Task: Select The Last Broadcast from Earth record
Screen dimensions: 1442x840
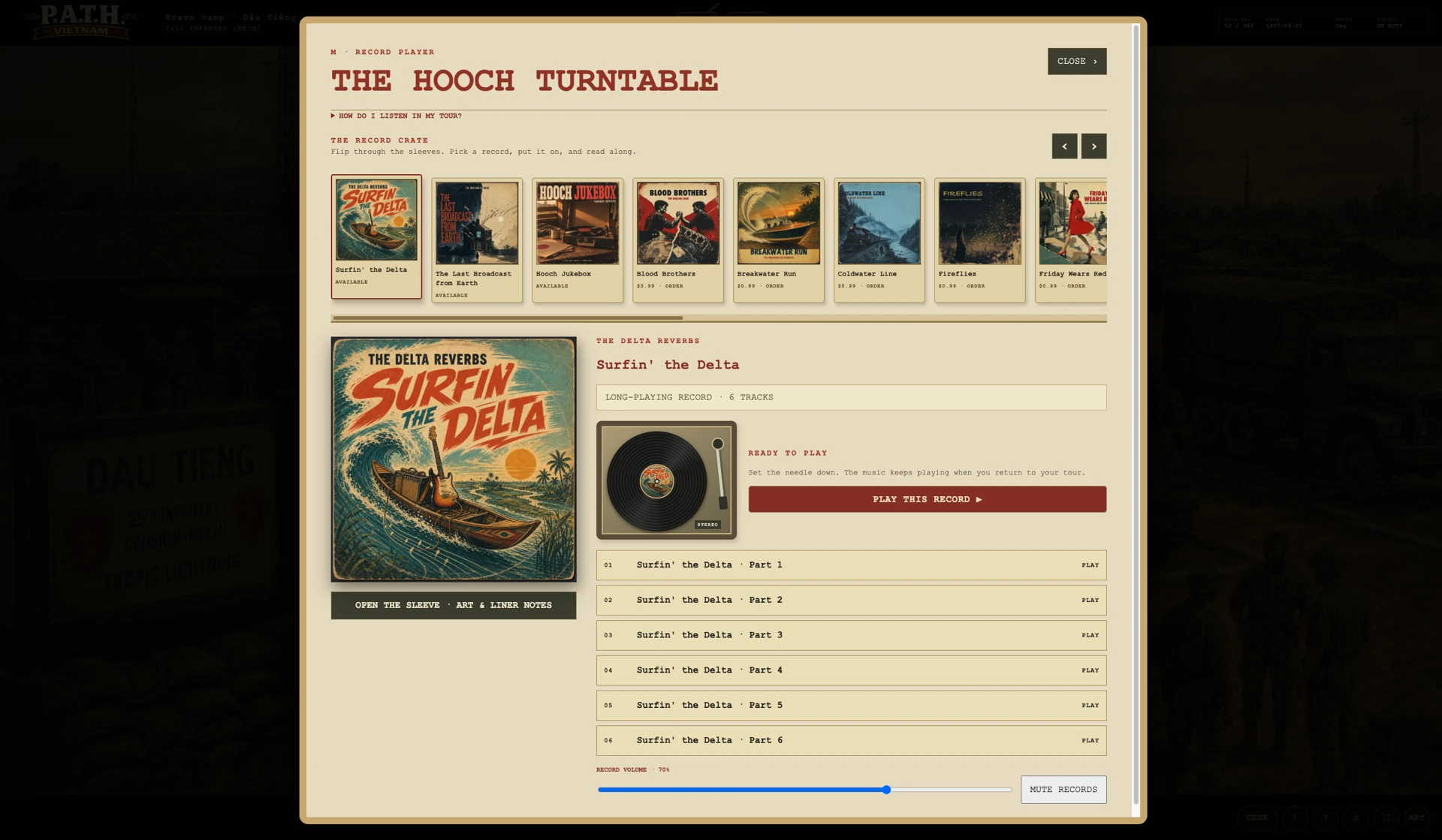Action: (477, 240)
